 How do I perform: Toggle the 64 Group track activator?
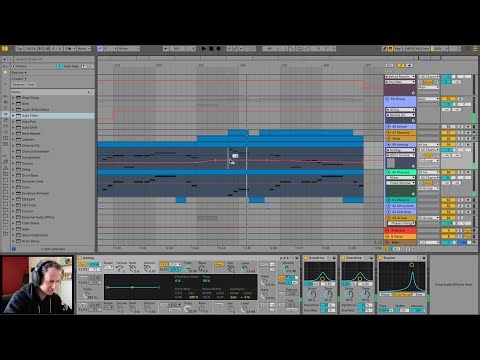pos(448,218)
